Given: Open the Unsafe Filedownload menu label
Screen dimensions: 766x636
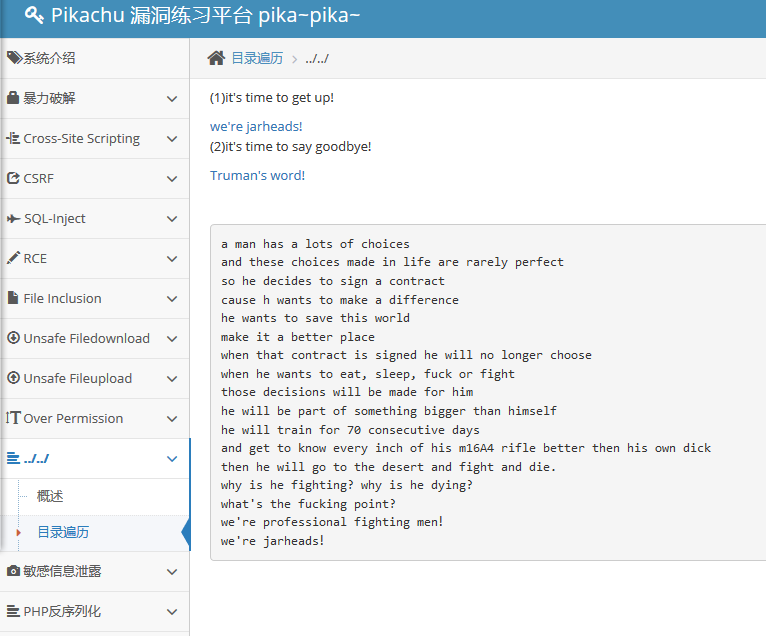Looking at the screenshot, I should (x=86, y=339).
